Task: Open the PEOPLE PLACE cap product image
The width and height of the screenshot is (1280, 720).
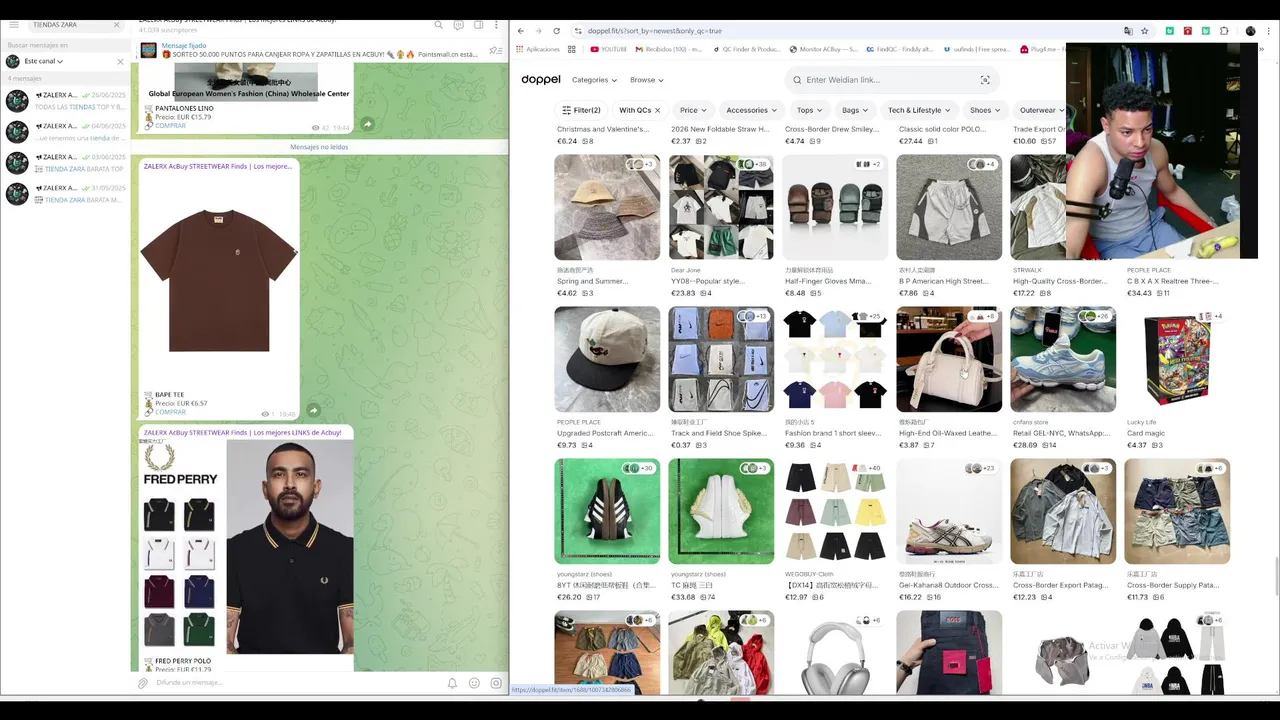Action: tap(607, 359)
